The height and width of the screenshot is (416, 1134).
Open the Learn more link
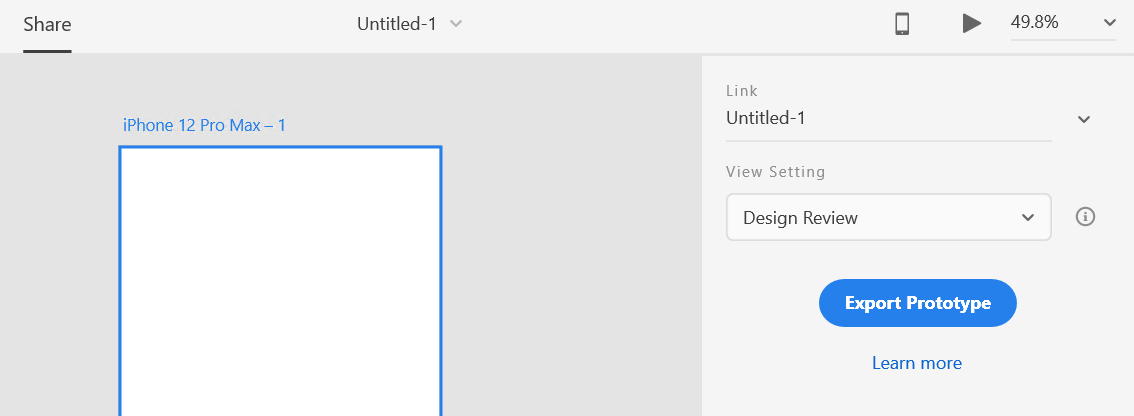(916, 362)
